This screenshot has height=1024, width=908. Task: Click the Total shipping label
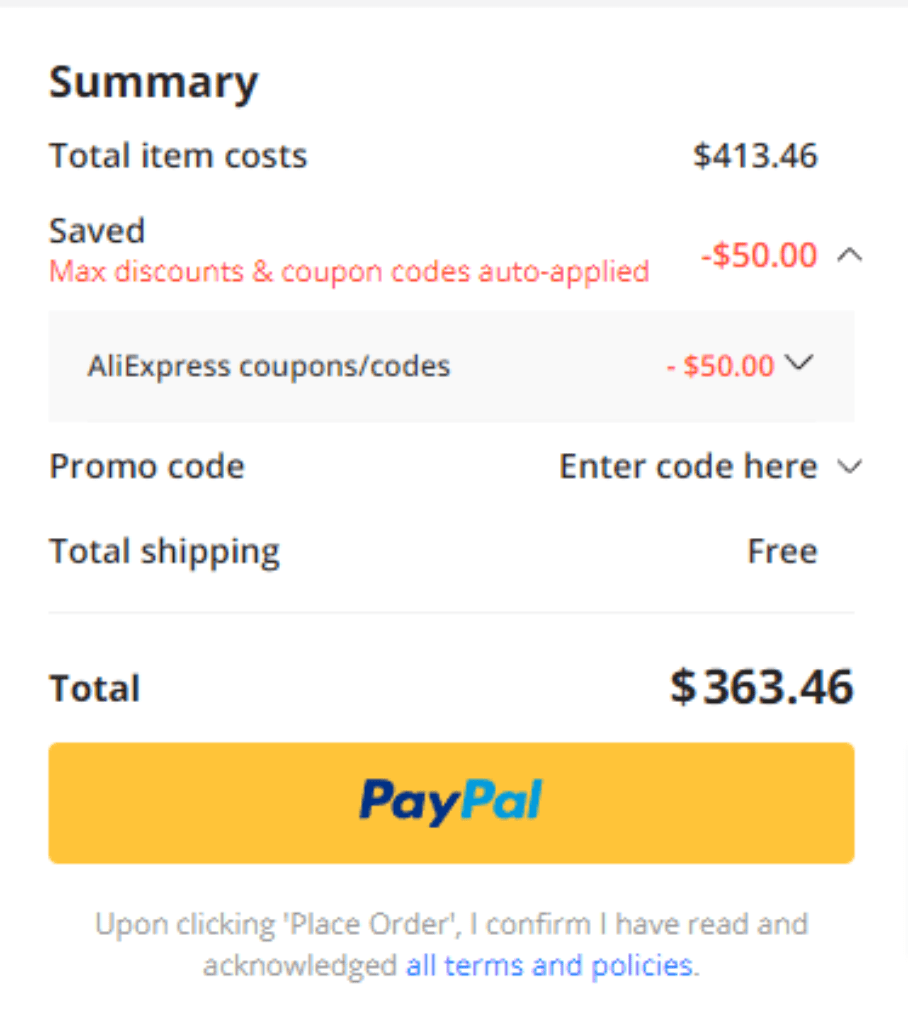[x=165, y=552]
